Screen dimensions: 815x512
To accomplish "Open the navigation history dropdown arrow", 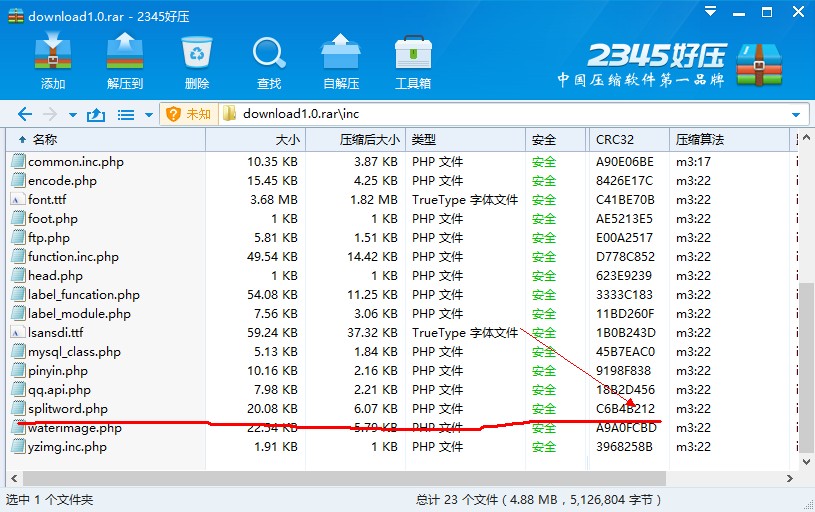I will tap(73, 115).
